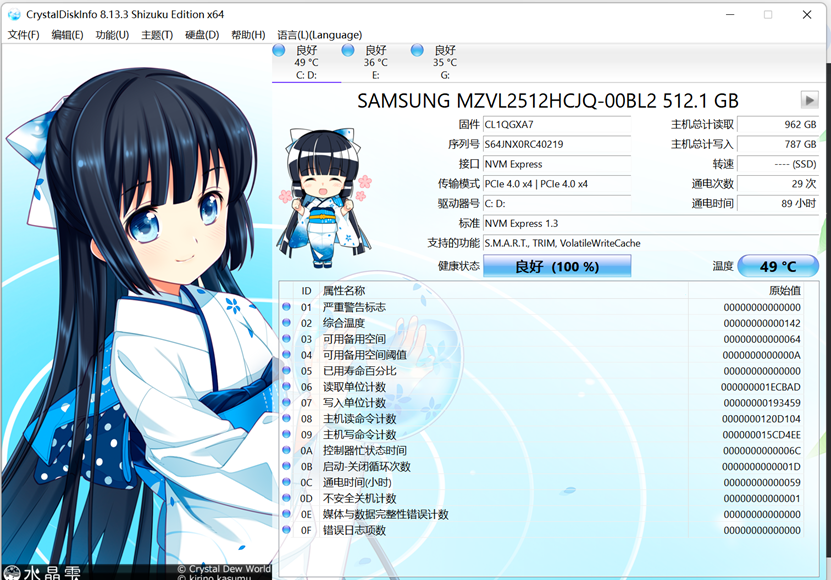Click the status dot of row 0A 控制器忙状态时间
This screenshot has width=831, height=580.
(287, 450)
